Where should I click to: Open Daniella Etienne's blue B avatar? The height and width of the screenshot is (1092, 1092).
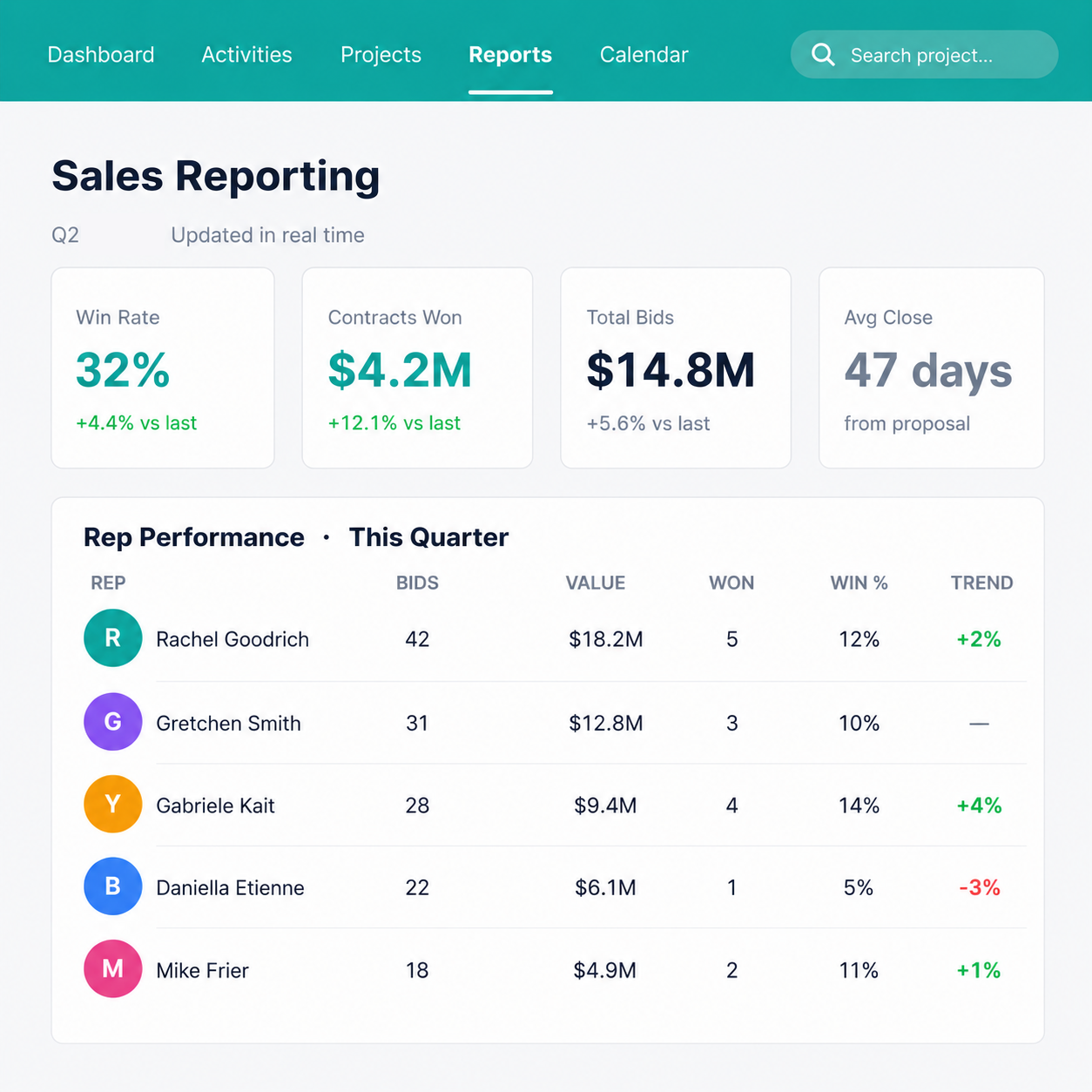[113, 886]
